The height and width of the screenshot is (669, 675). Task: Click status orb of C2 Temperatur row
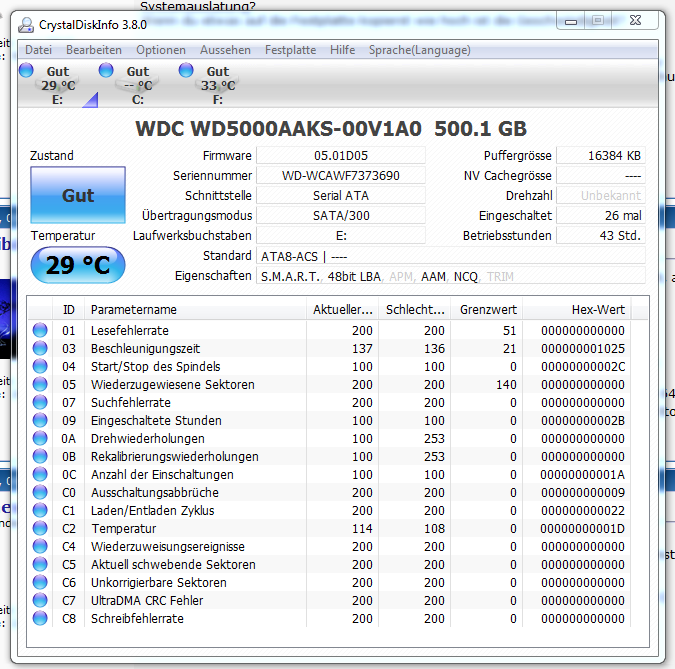click(40, 528)
